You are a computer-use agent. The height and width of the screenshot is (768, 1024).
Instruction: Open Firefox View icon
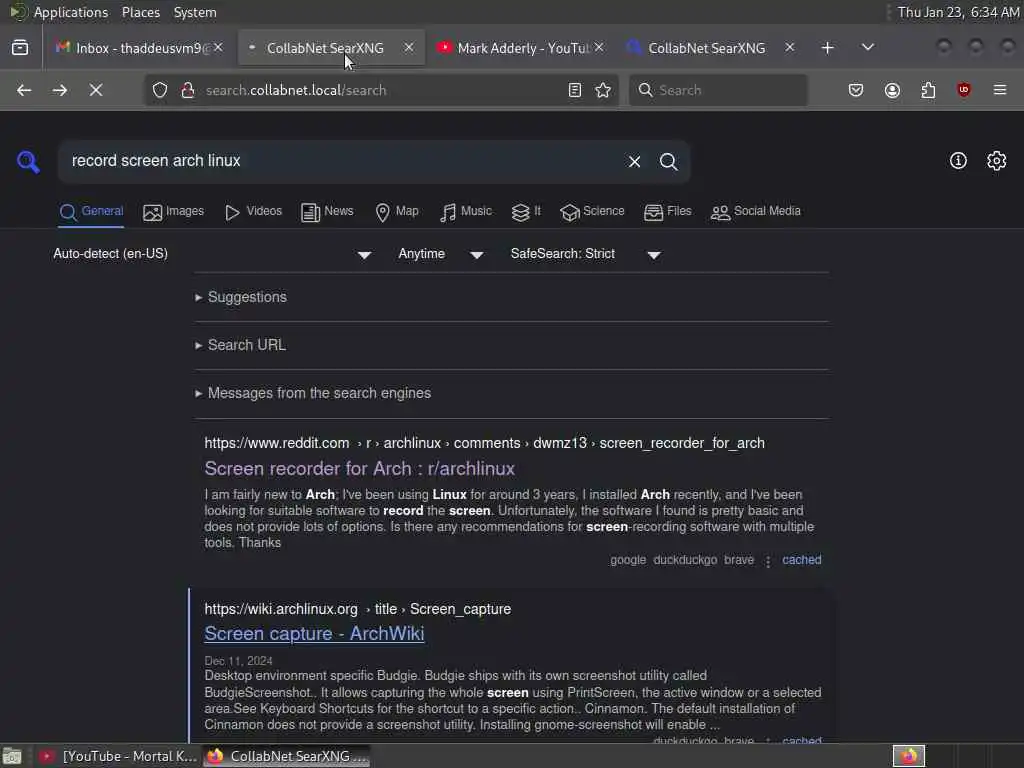click(x=20, y=48)
